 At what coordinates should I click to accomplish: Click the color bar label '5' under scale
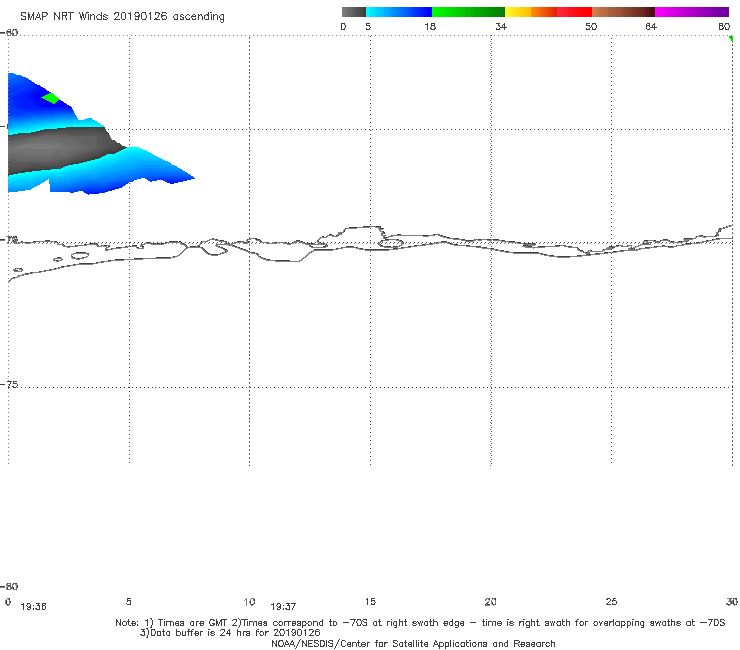pyautogui.click(x=368, y=26)
